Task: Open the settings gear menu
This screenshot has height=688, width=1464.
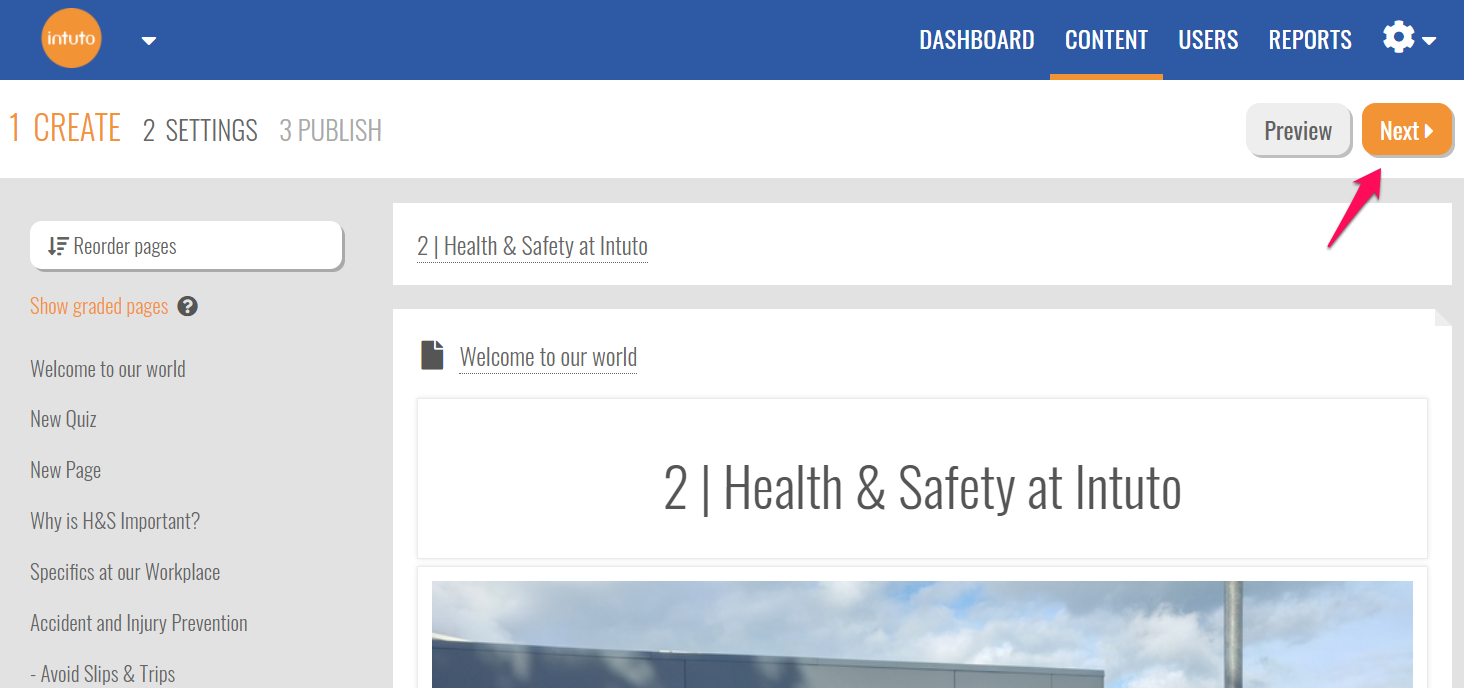Action: 1408,39
